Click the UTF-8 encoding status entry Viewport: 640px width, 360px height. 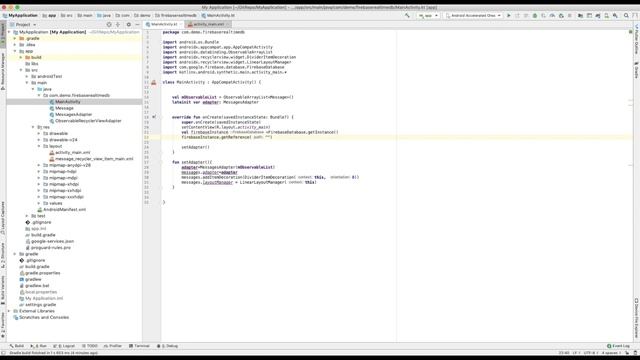590,353
